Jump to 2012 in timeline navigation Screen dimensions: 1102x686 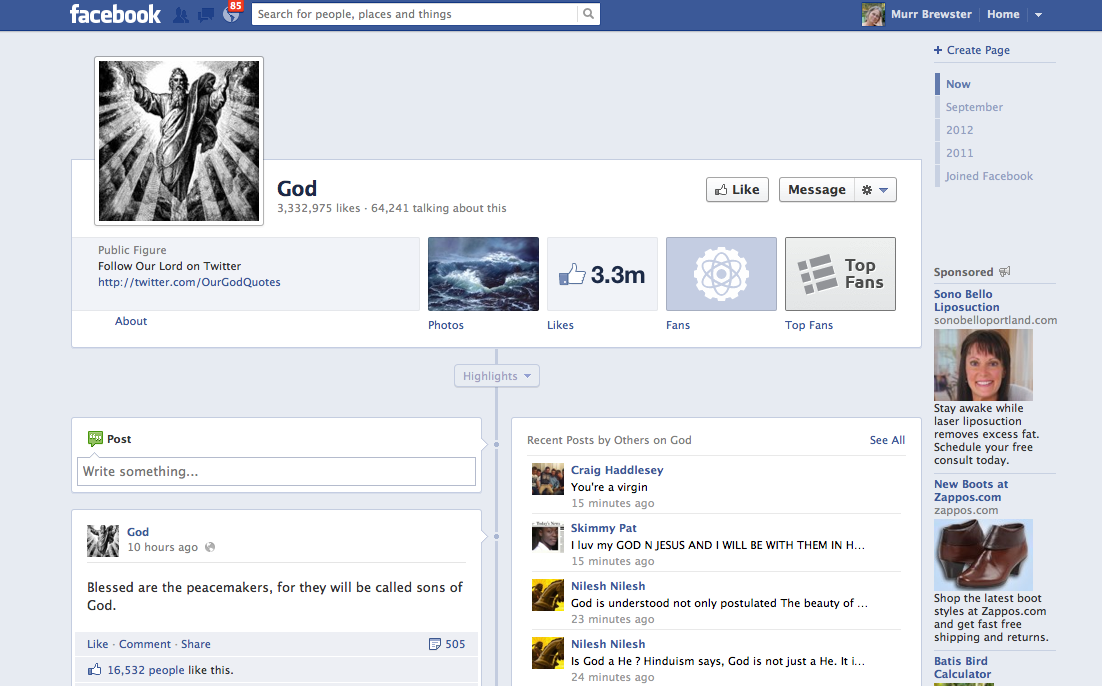point(959,130)
